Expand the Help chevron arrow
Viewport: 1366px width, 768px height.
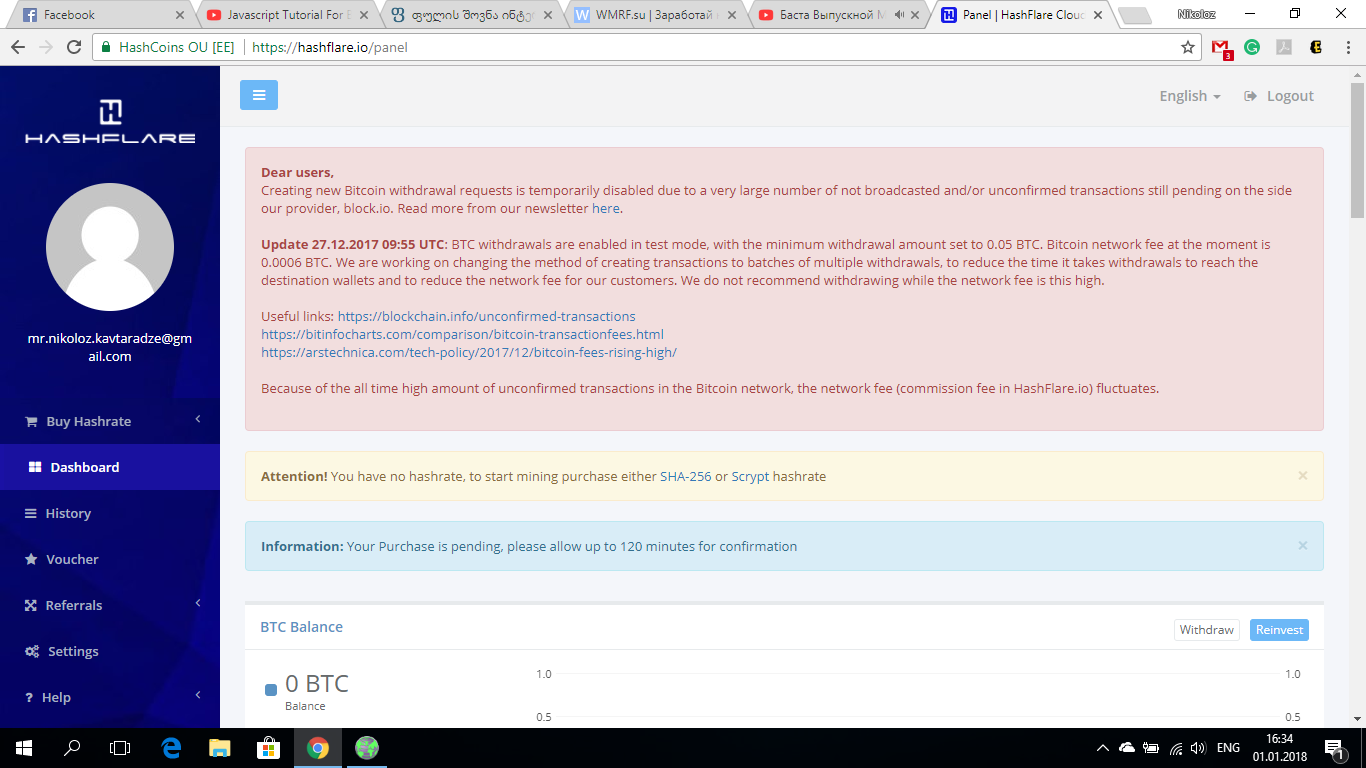point(198,696)
